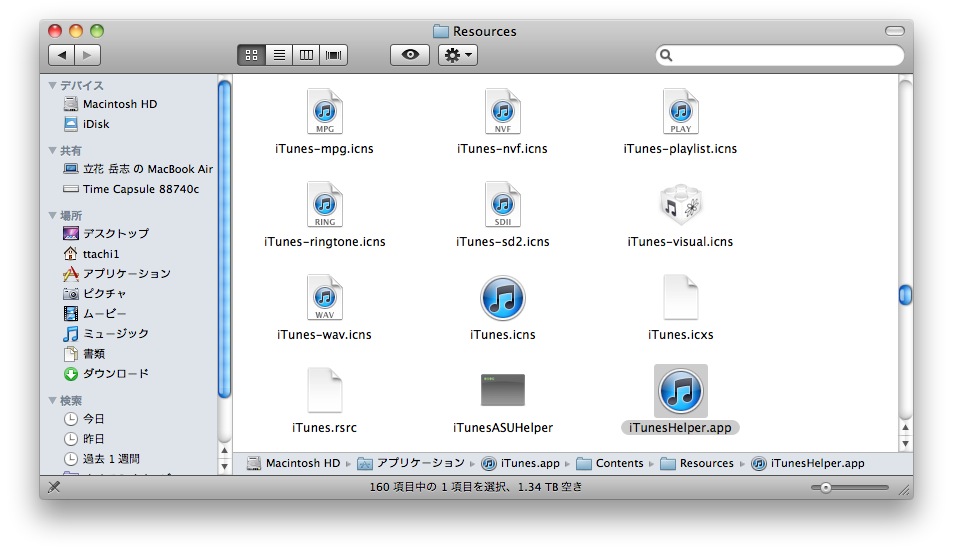Screen dimensions: 953x559
Task: Switch to list view mode
Action: [279, 55]
